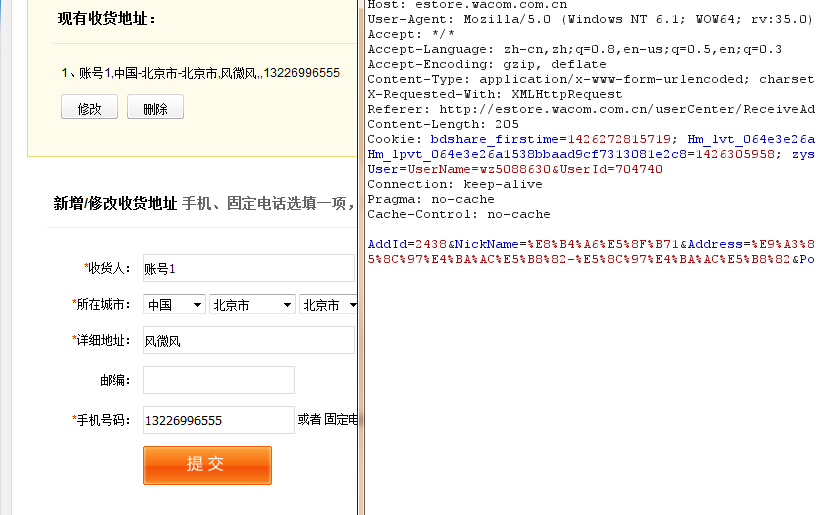816x515 pixels.
Task: Click the 修改 button for address 1
Action: [90, 107]
